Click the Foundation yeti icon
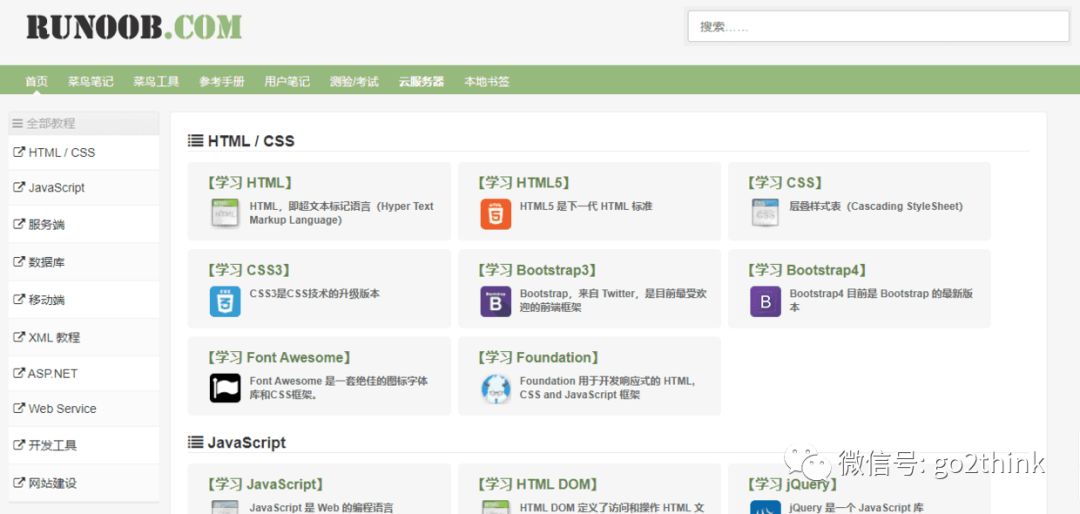 495,388
